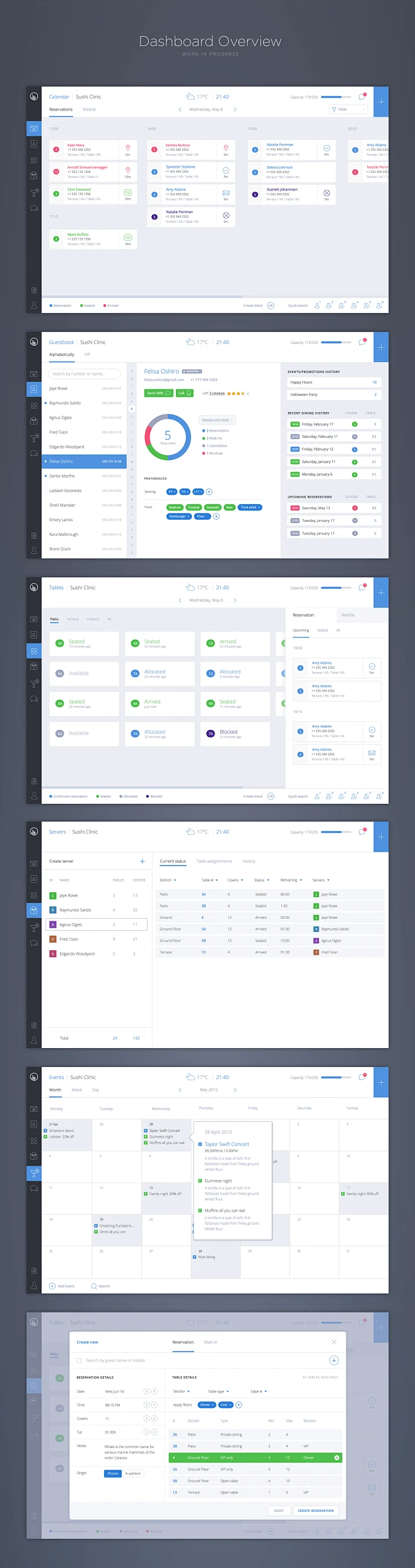415x1568 pixels.
Task: Expand the Restaurant stats dropdown
Action: (218, 420)
